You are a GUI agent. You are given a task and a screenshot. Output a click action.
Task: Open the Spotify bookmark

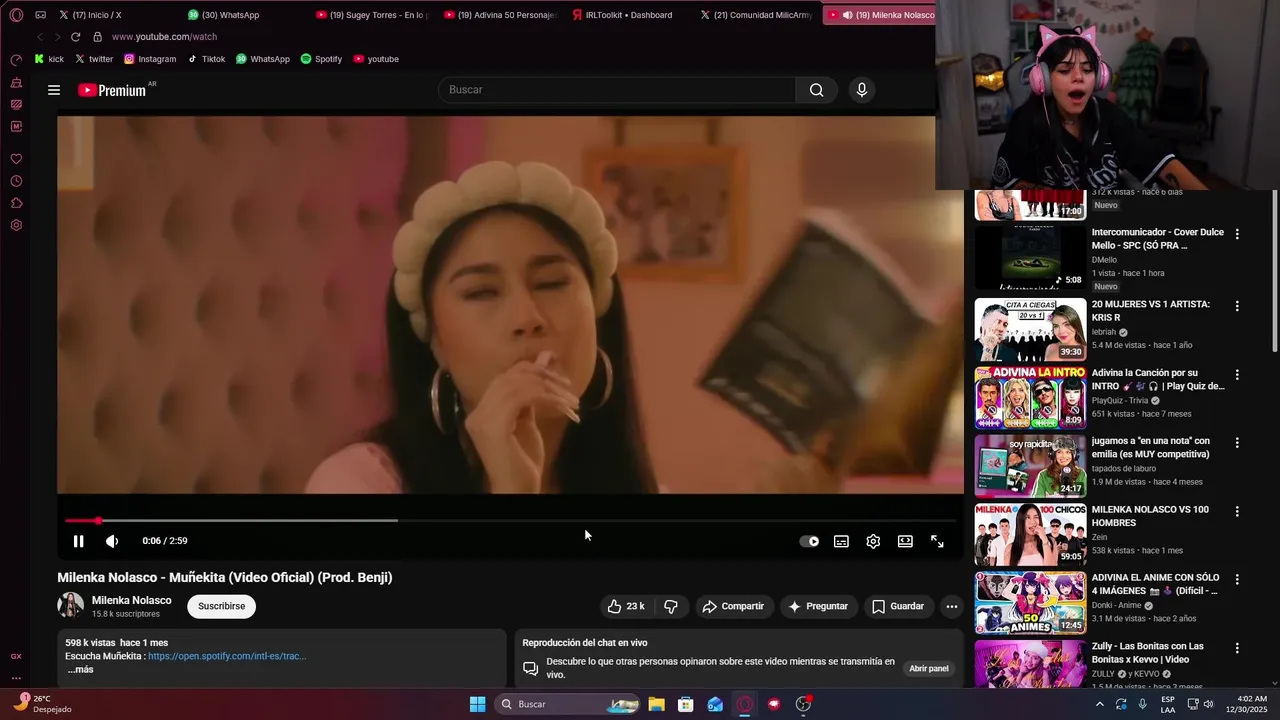tap(321, 59)
